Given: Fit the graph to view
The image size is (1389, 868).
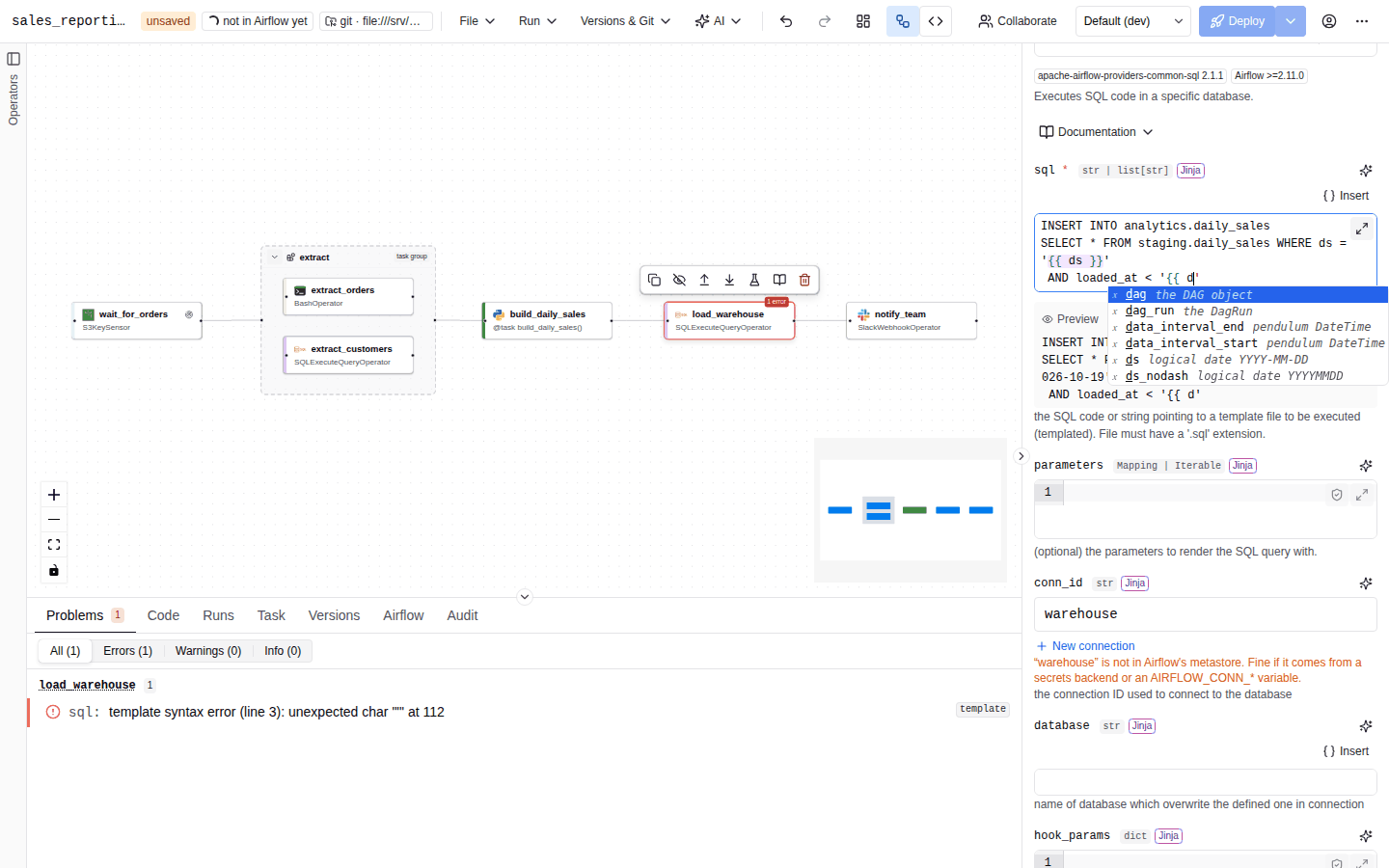Looking at the screenshot, I should 54,545.
